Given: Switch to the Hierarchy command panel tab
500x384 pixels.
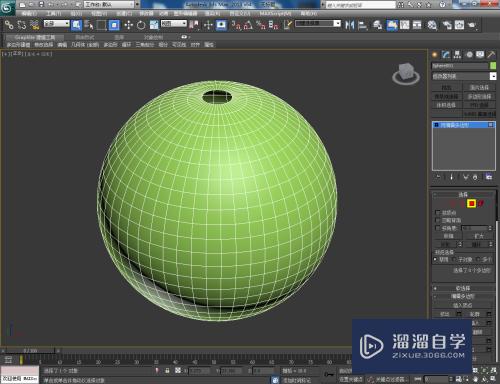Looking at the screenshot, I should pyautogui.click(x=457, y=55).
